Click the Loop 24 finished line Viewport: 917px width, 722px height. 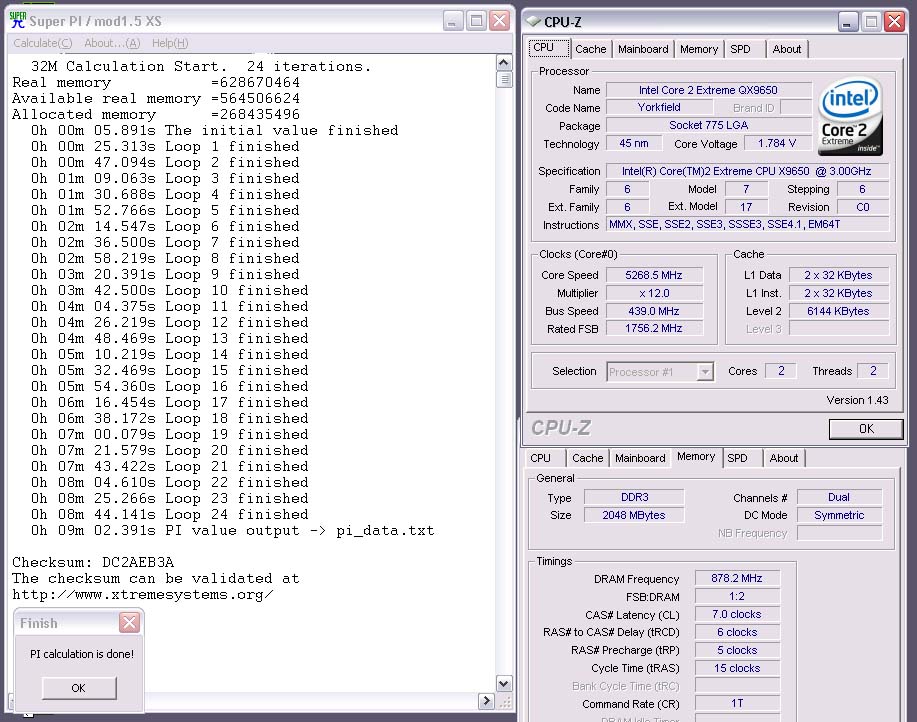coord(170,515)
